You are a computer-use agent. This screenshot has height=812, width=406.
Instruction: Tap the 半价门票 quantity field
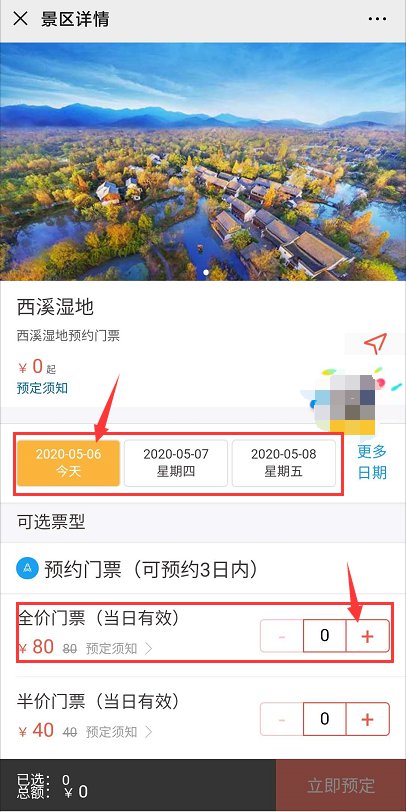click(325, 719)
